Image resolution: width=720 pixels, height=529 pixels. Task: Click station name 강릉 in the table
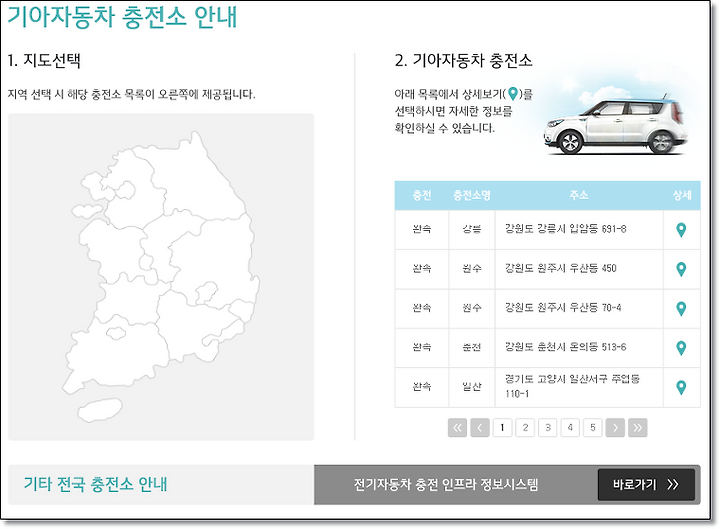point(472,229)
